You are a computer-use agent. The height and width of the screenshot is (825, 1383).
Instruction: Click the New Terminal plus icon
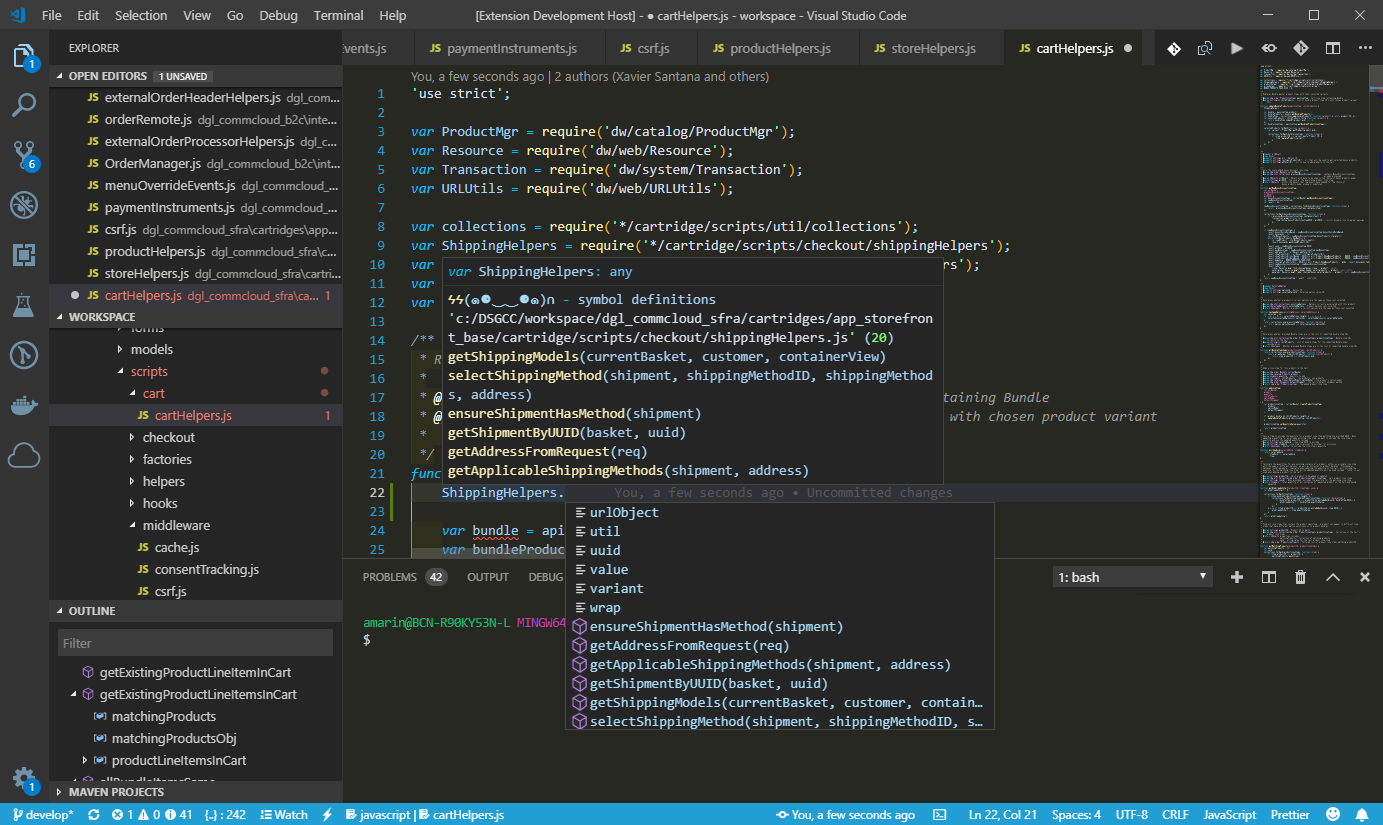click(1237, 577)
